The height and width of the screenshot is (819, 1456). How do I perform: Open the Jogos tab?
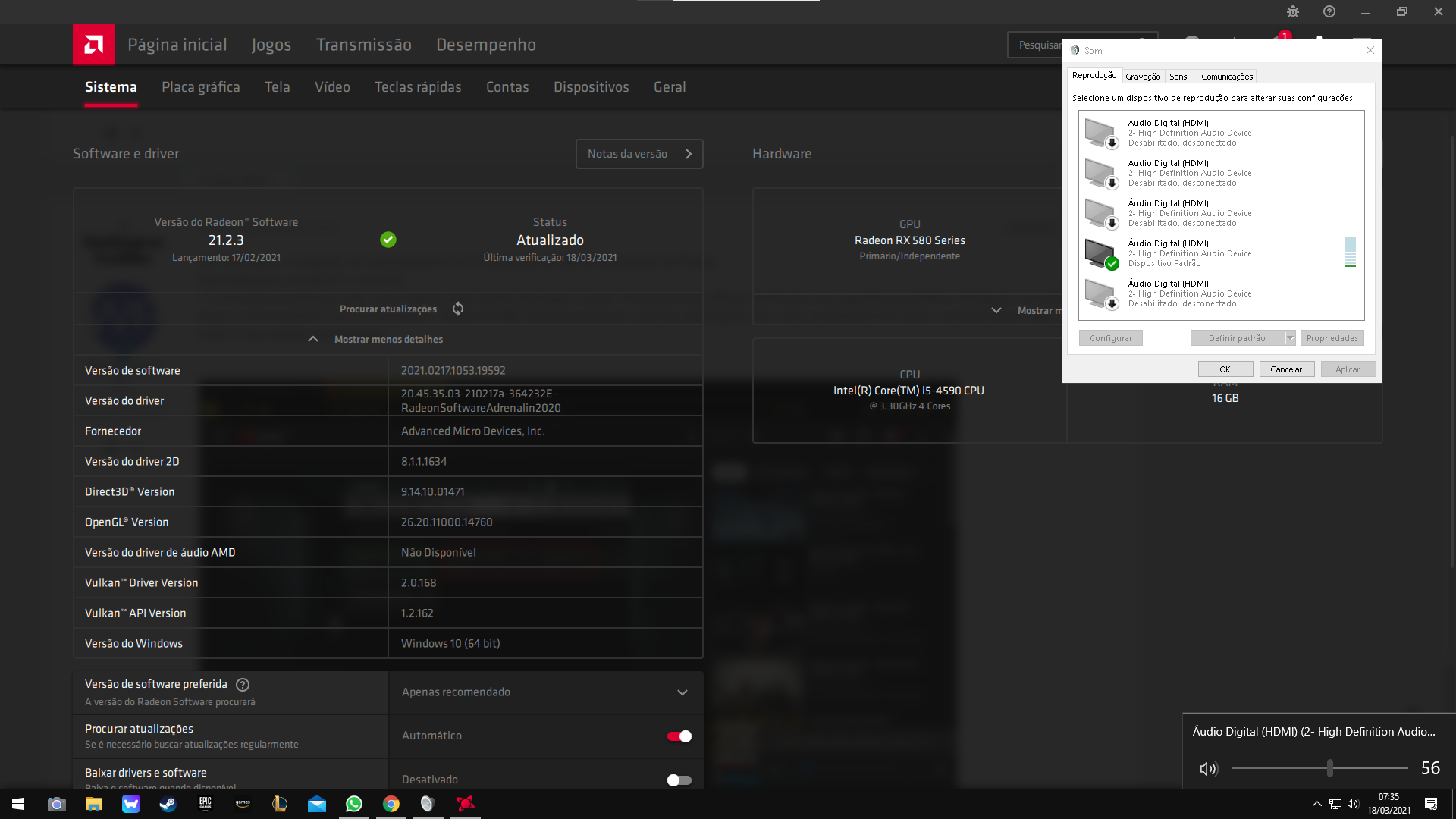[x=271, y=45]
